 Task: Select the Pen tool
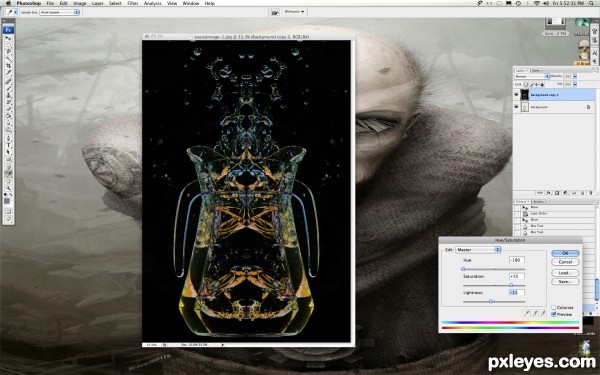tap(8, 138)
